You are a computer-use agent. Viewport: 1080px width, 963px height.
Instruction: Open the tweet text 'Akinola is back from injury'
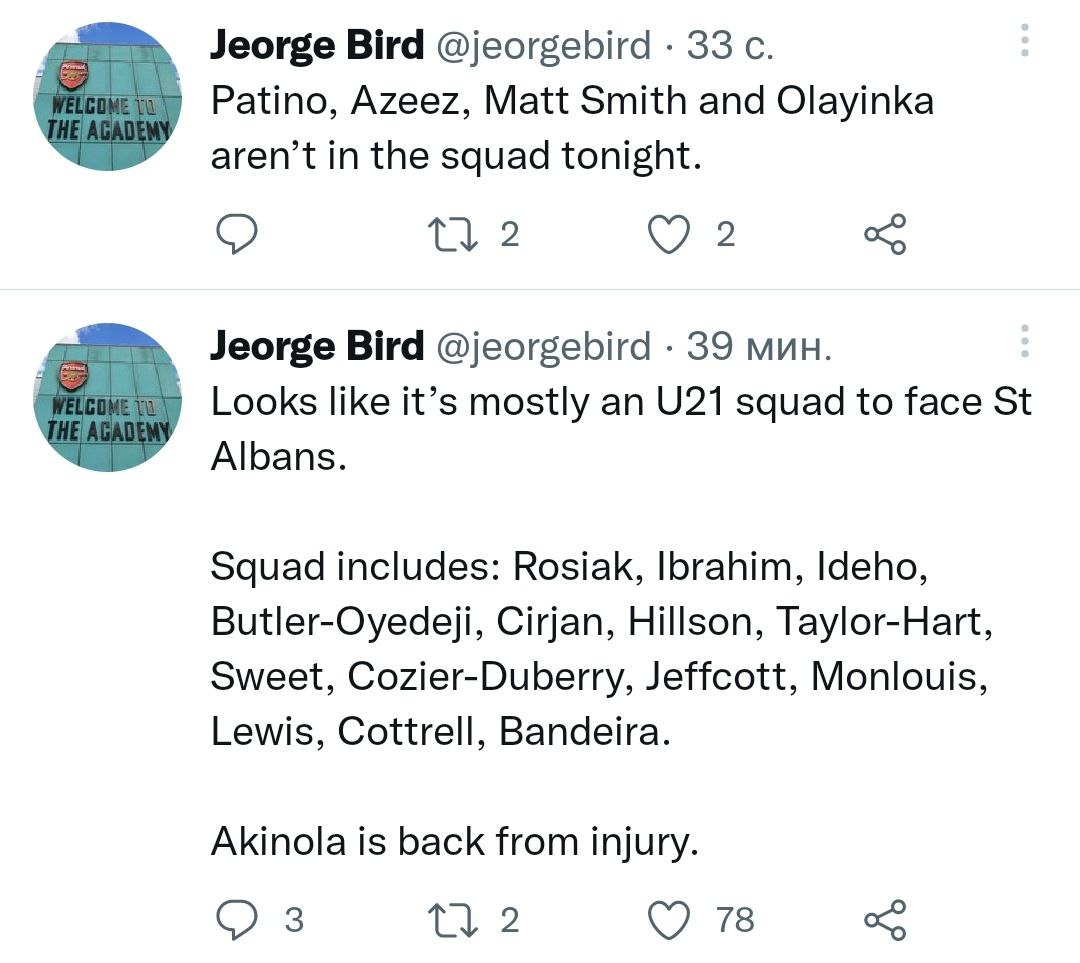453,842
